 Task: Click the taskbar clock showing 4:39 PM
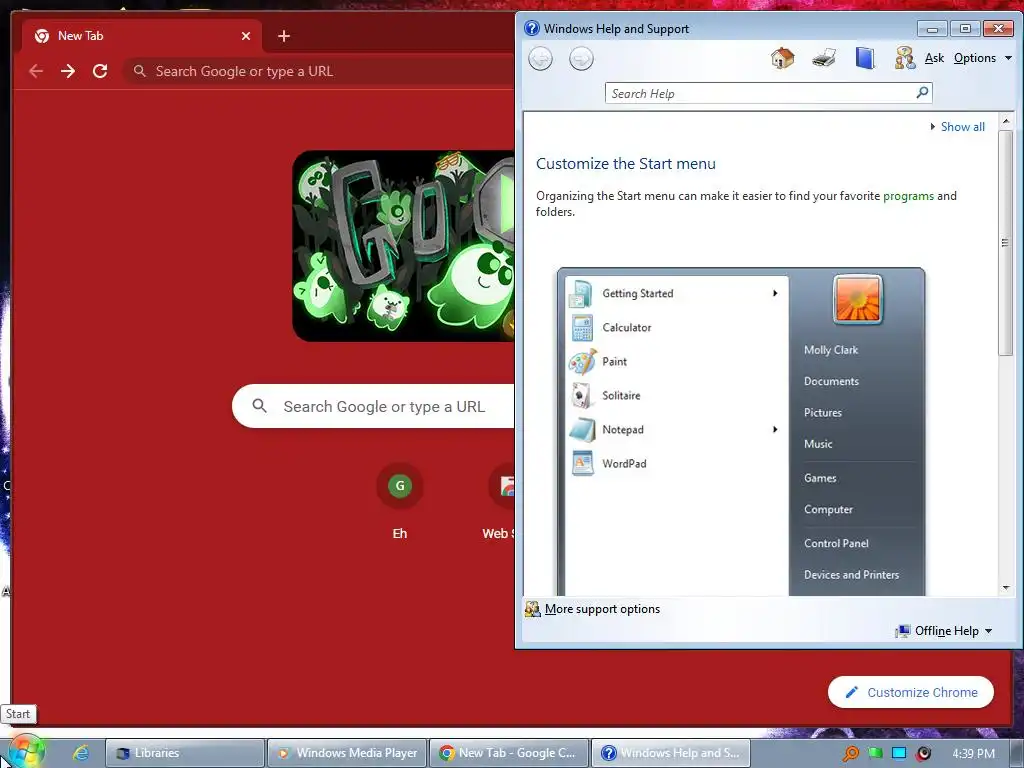(973, 753)
